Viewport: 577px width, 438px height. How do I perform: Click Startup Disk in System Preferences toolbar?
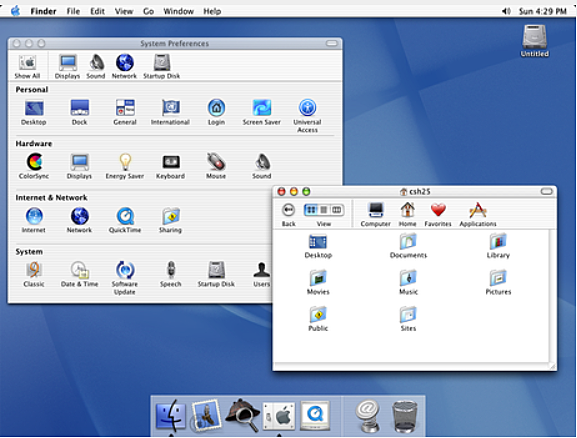162,66
